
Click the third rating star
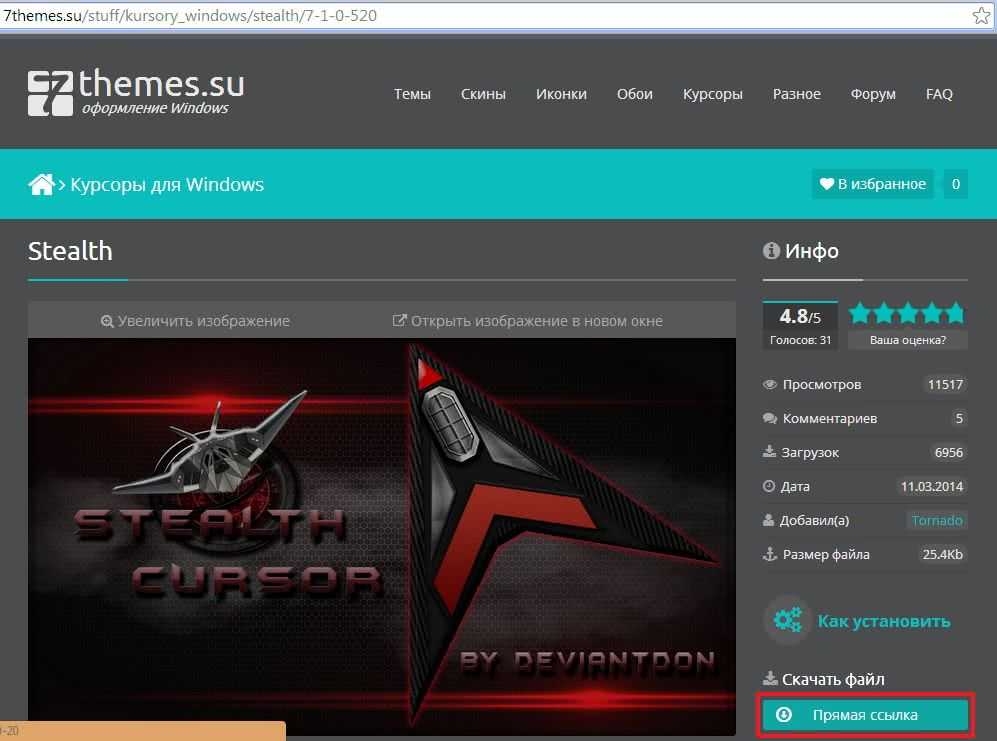point(908,313)
